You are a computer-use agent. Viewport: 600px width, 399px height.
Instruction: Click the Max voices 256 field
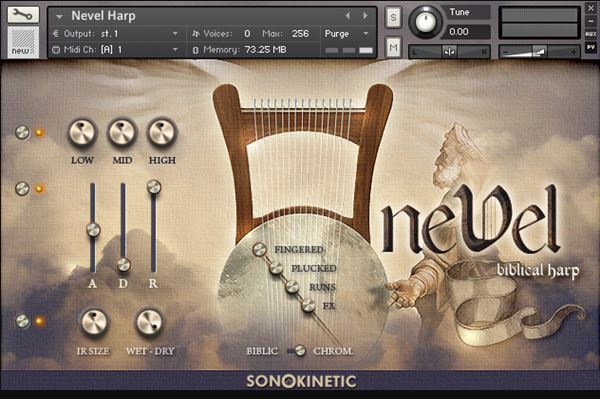[x=300, y=34]
